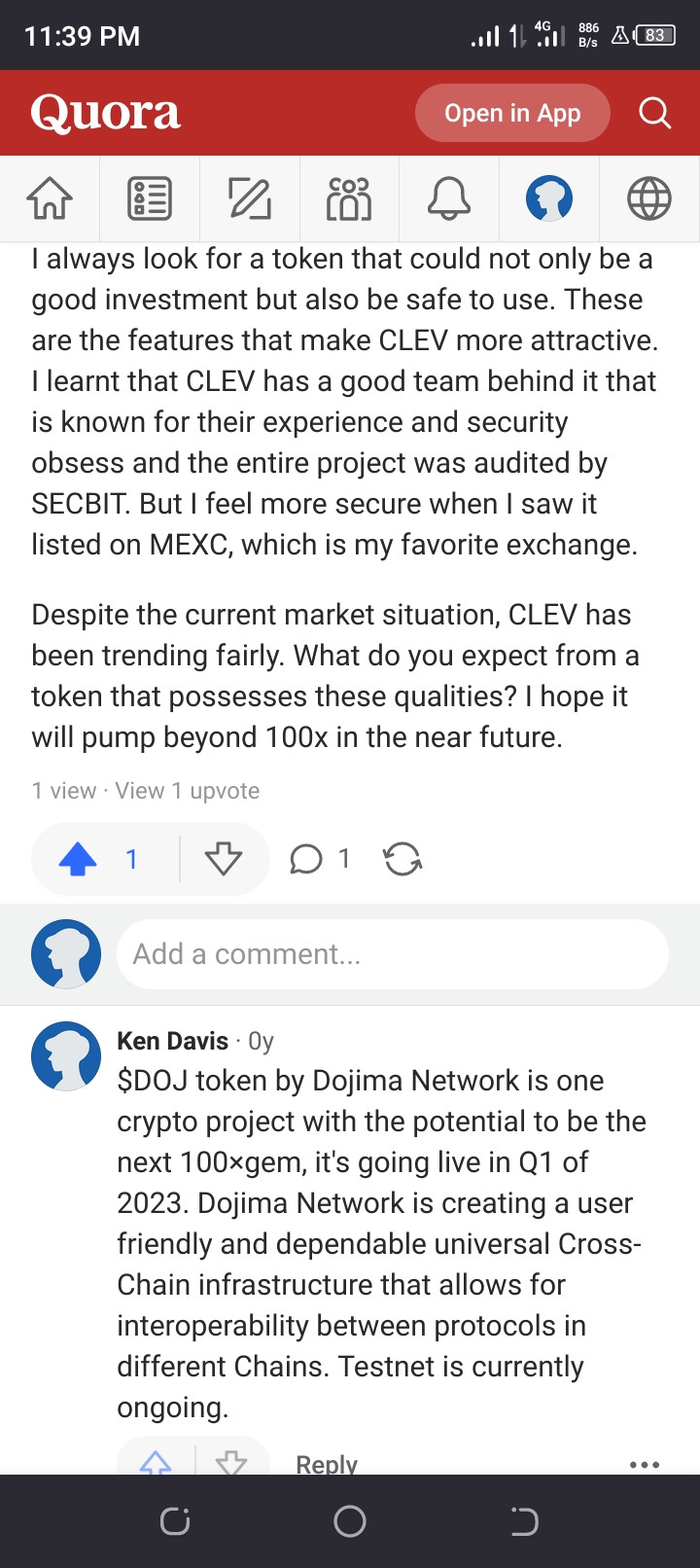
Task: Open the profile avatar in navigation bar
Action: pyautogui.click(x=549, y=198)
